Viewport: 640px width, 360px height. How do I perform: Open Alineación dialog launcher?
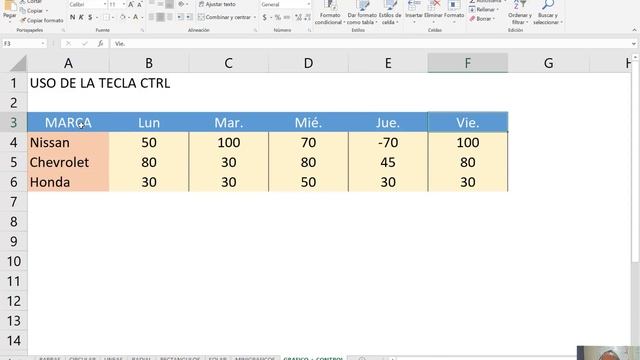[255, 30]
